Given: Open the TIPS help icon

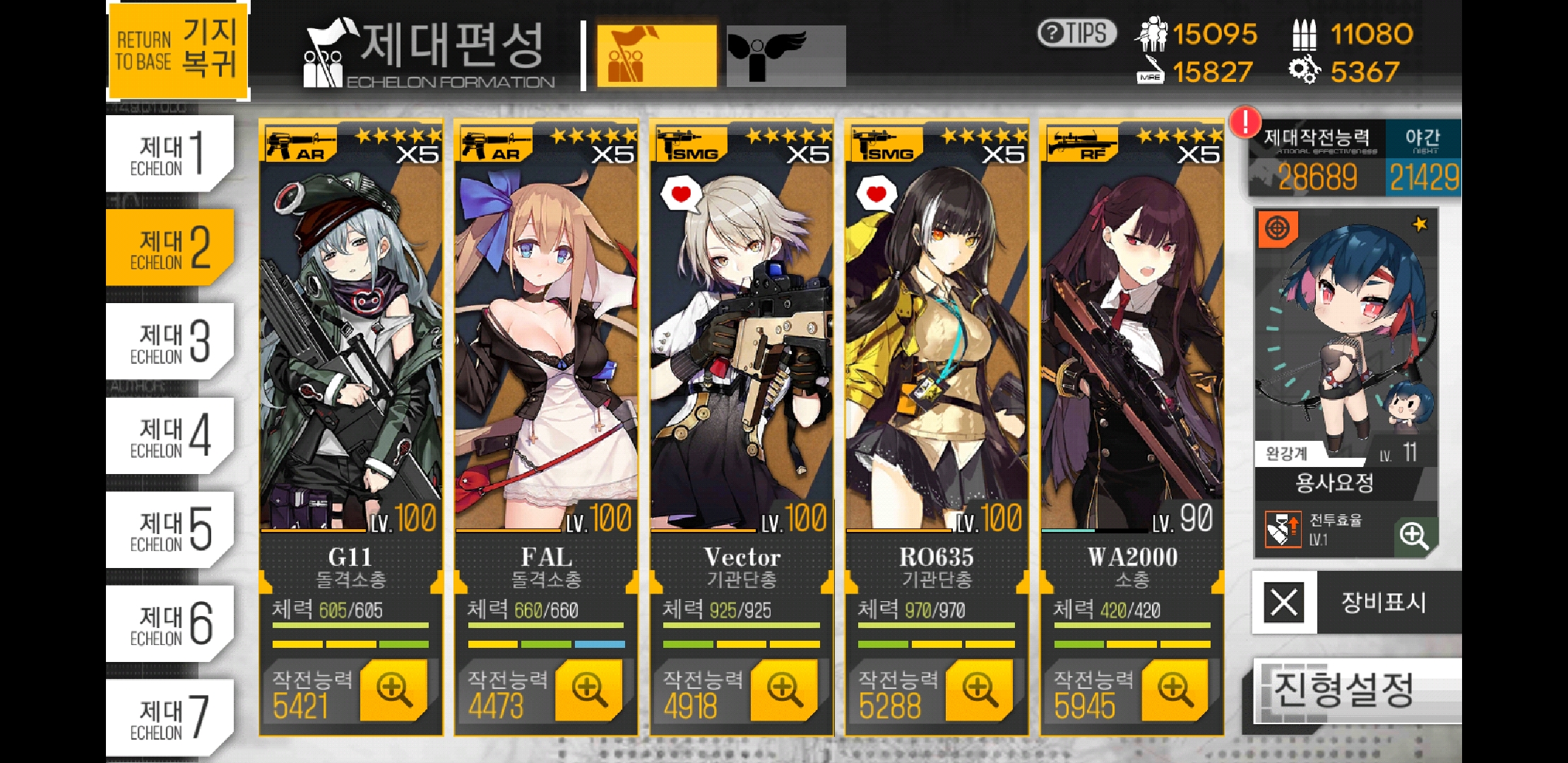Looking at the screenshot, I should [x=1076, y=33].
